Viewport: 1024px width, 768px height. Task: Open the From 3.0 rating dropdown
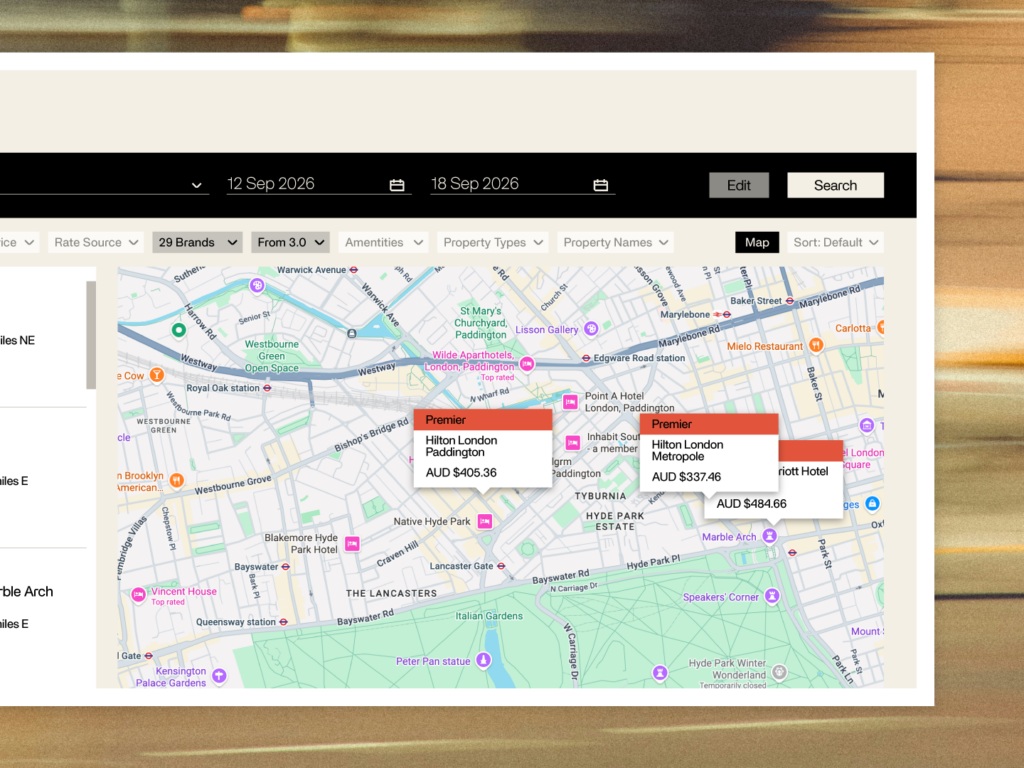(x=291, y=242)
